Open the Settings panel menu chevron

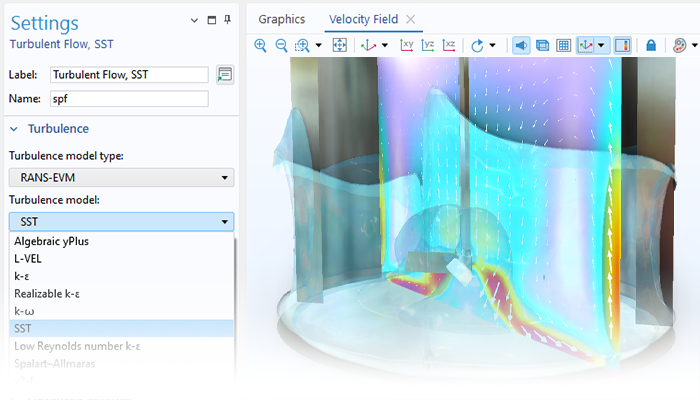pos(194,20)
